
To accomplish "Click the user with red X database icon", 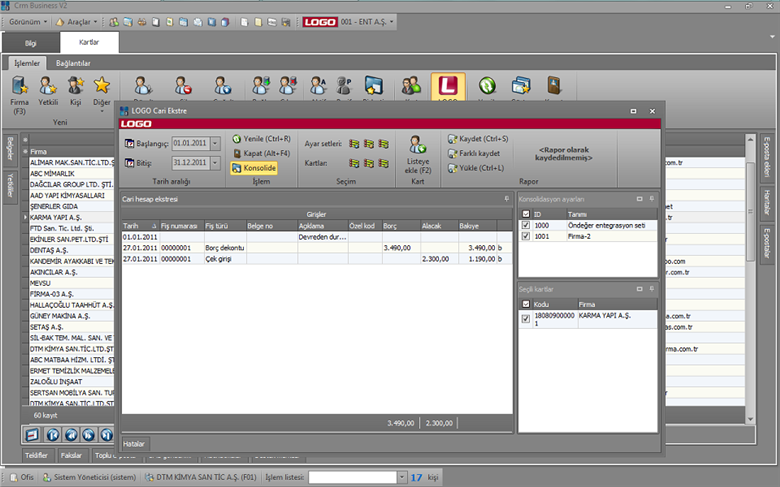I will (288, 86).
